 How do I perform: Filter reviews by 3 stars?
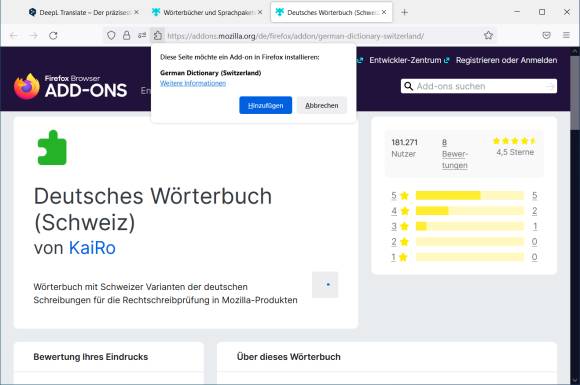tap(400, 226)
